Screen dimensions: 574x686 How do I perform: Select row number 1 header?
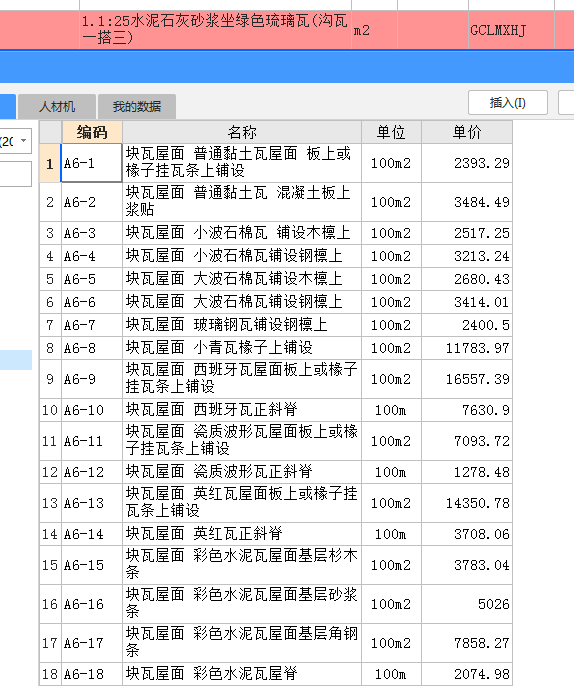pos(50,163)
